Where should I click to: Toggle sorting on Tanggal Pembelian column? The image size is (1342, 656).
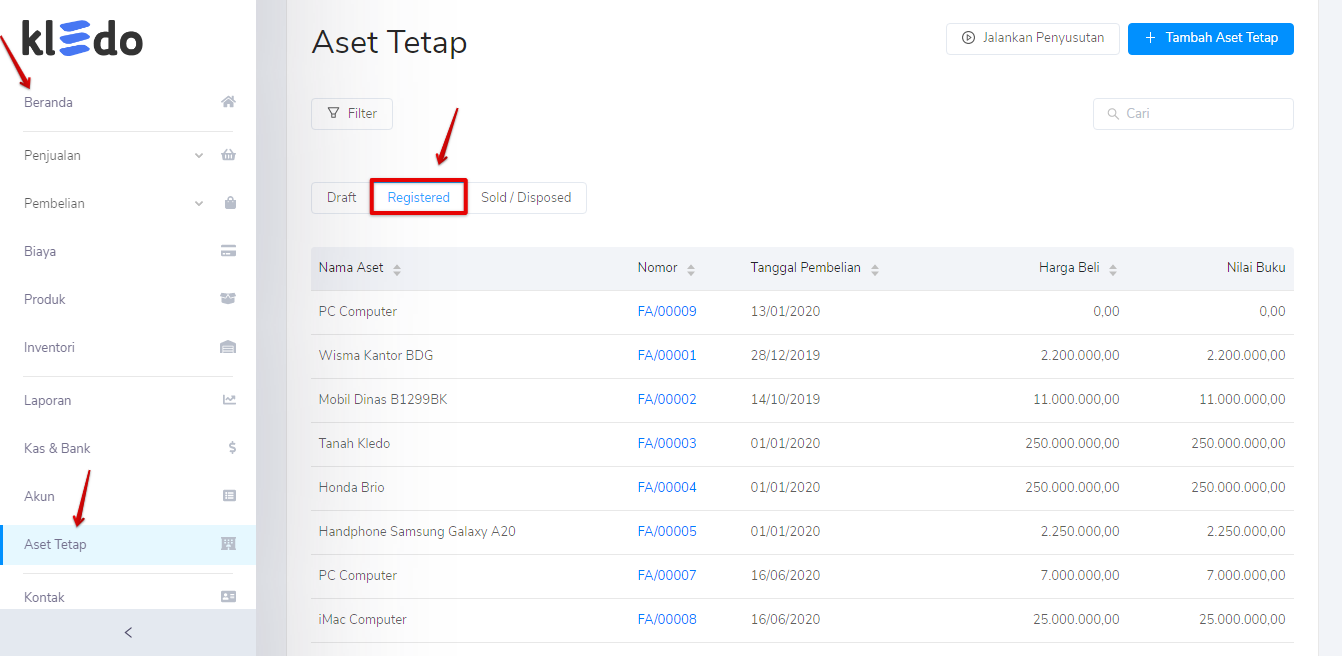pos(875,269)
